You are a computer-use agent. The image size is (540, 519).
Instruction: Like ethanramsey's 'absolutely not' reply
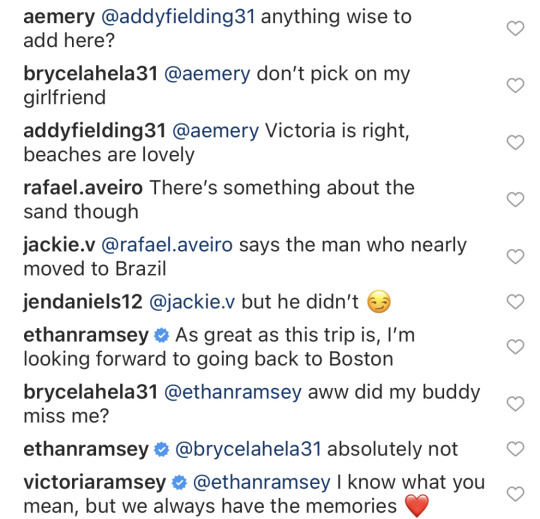[x=515, y=449]
